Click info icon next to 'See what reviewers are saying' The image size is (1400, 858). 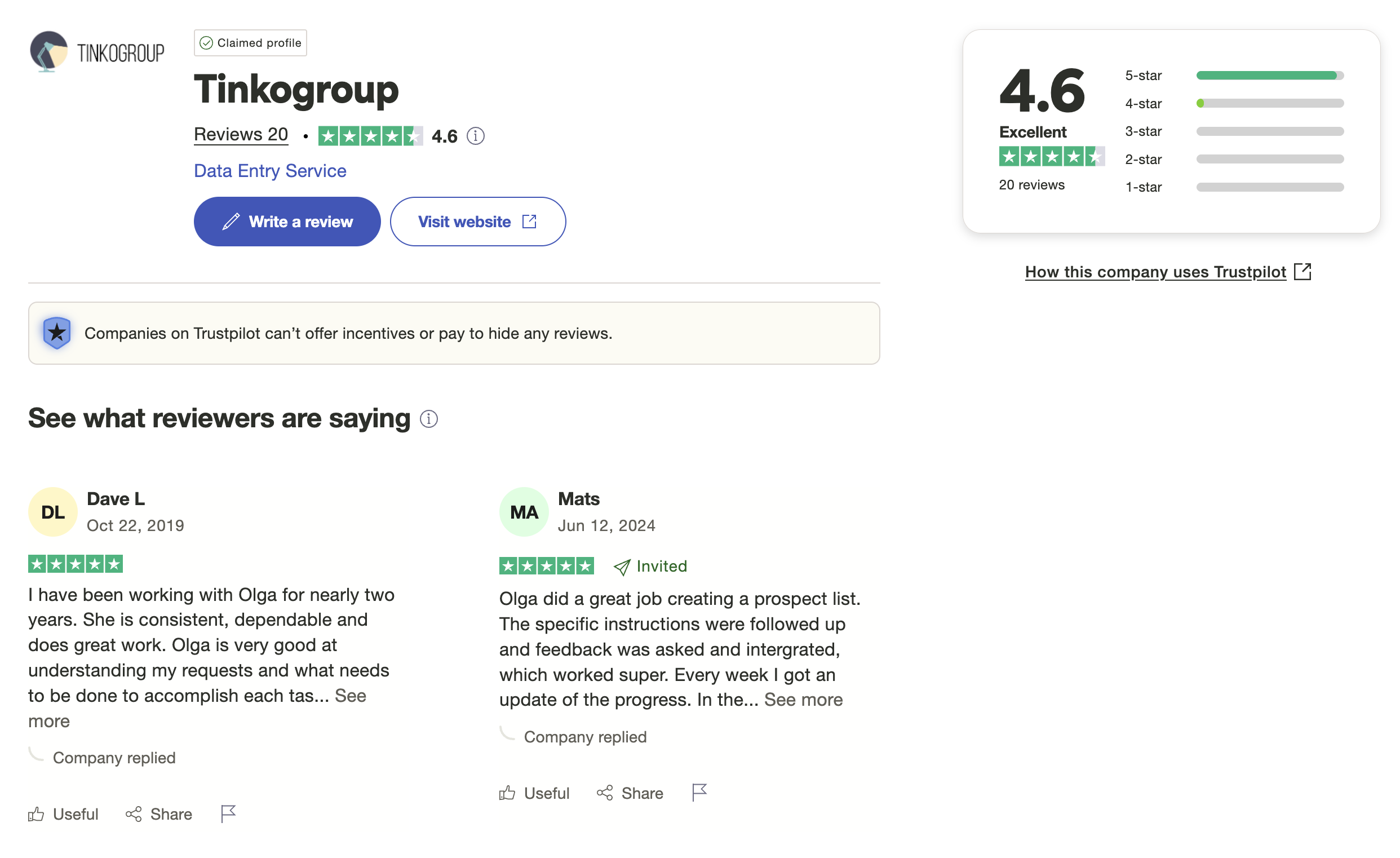click(x=429, y=419)
